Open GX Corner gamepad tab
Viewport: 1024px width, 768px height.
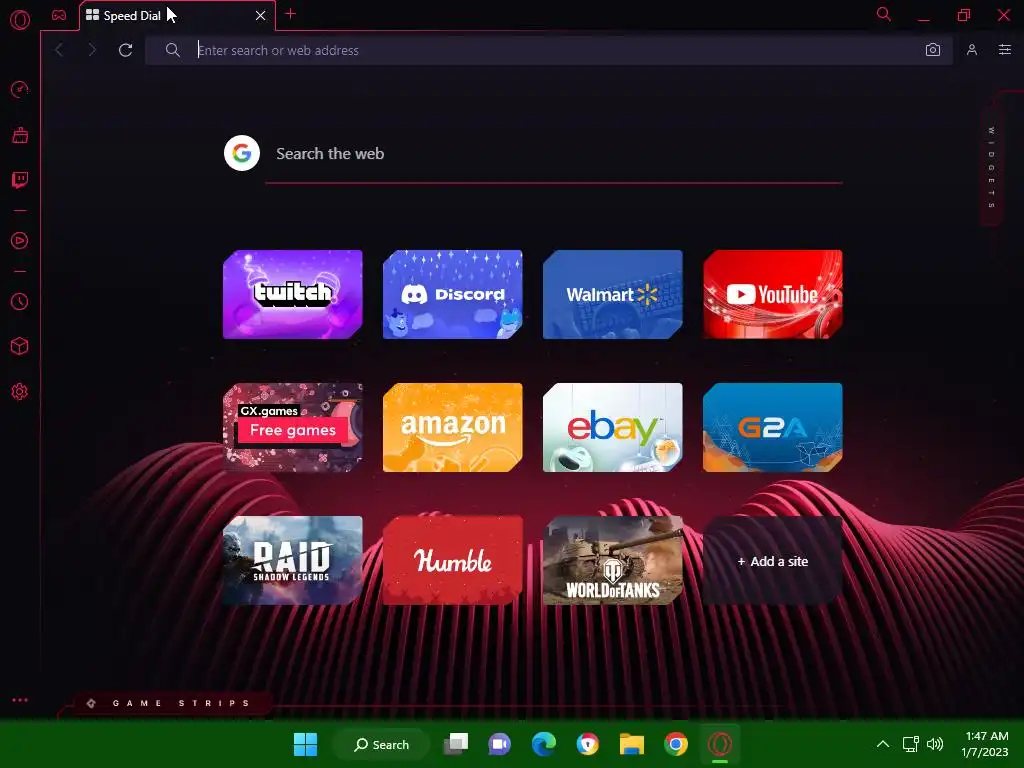pos(59,15)
